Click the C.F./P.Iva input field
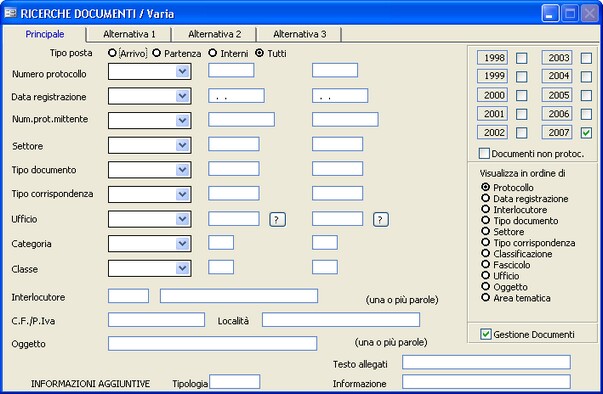This screenshot has width=603, height=394. pos(157,319)
